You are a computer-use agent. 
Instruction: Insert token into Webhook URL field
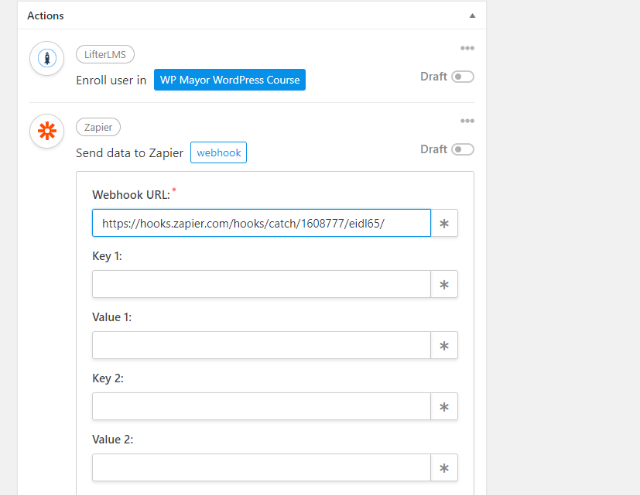(444, 223)
